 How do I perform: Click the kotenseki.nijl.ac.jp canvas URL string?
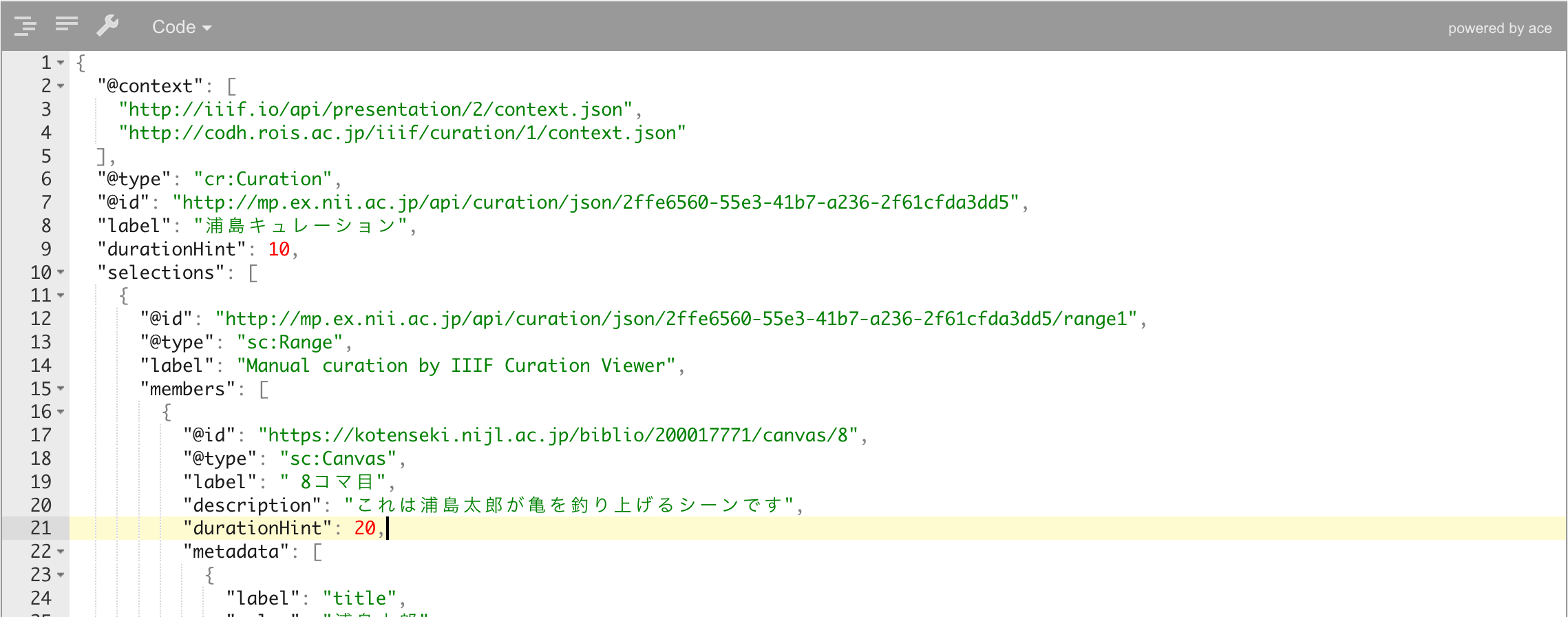coord(558,435)
